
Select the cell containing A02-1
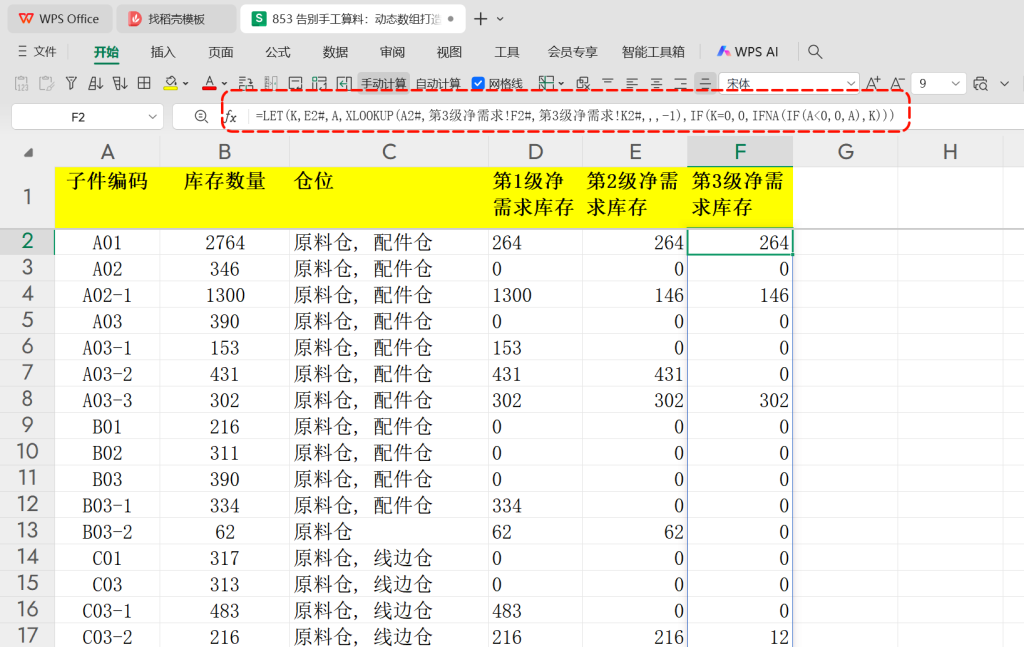click(107, 295)
